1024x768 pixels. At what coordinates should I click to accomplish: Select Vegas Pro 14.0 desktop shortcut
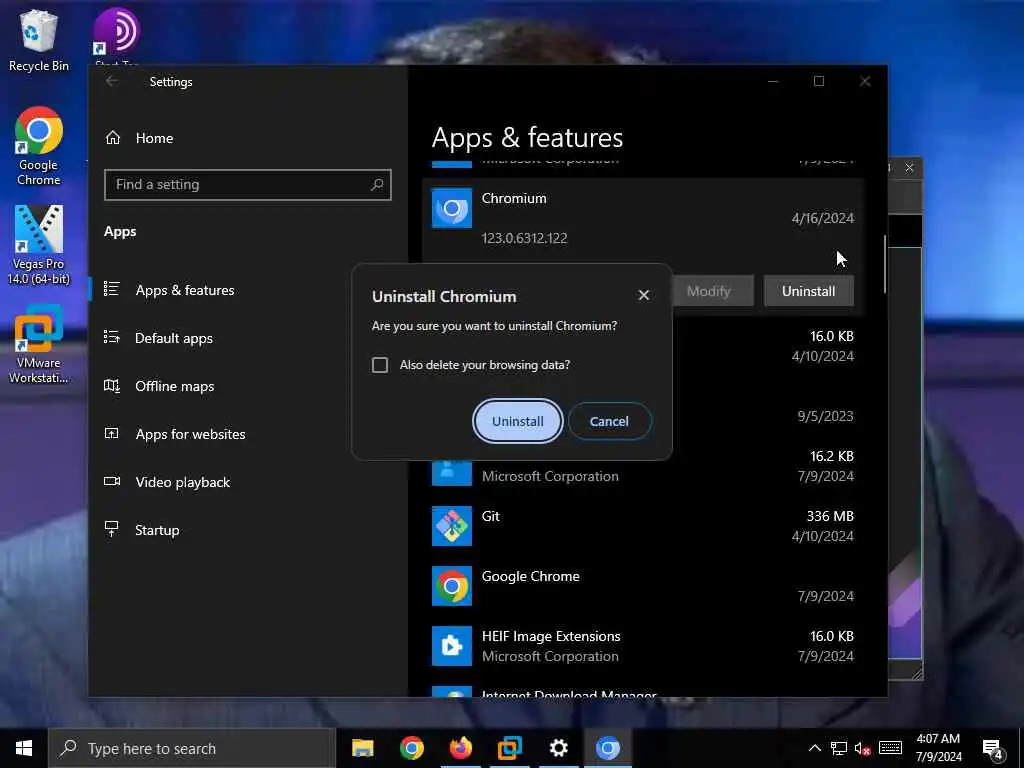tap(39, 246)
